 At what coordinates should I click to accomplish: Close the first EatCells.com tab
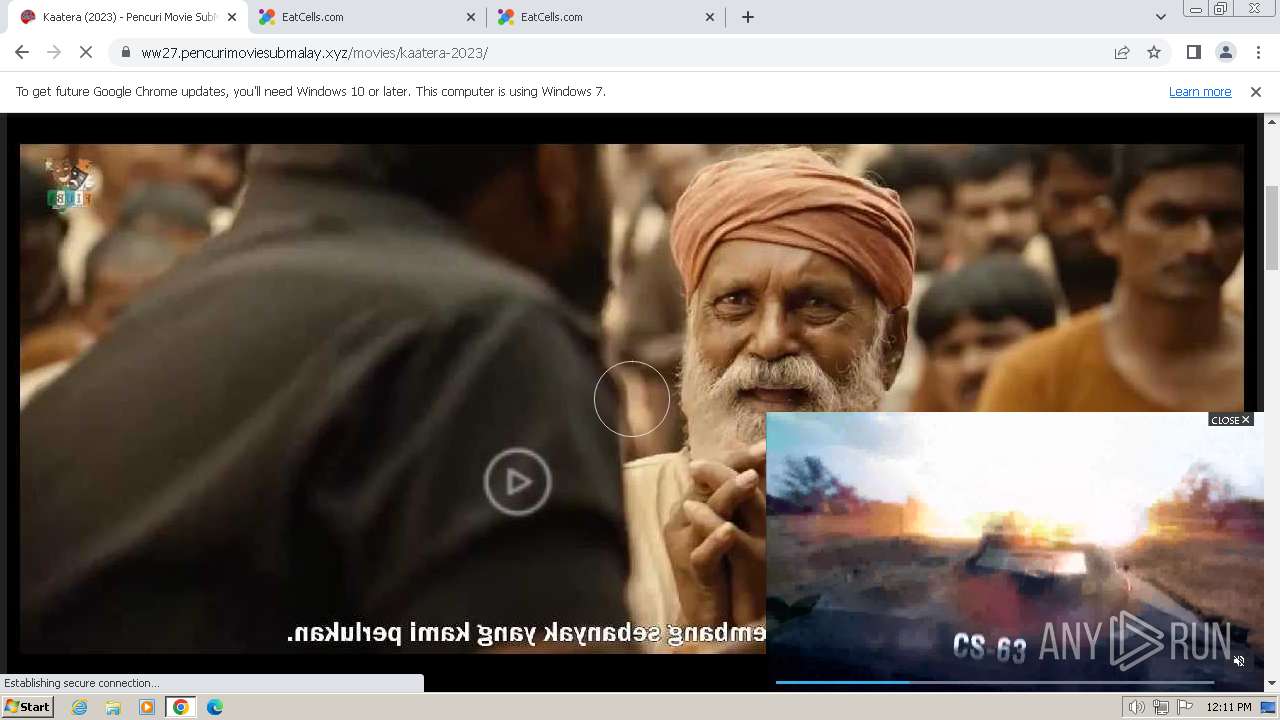471,17
